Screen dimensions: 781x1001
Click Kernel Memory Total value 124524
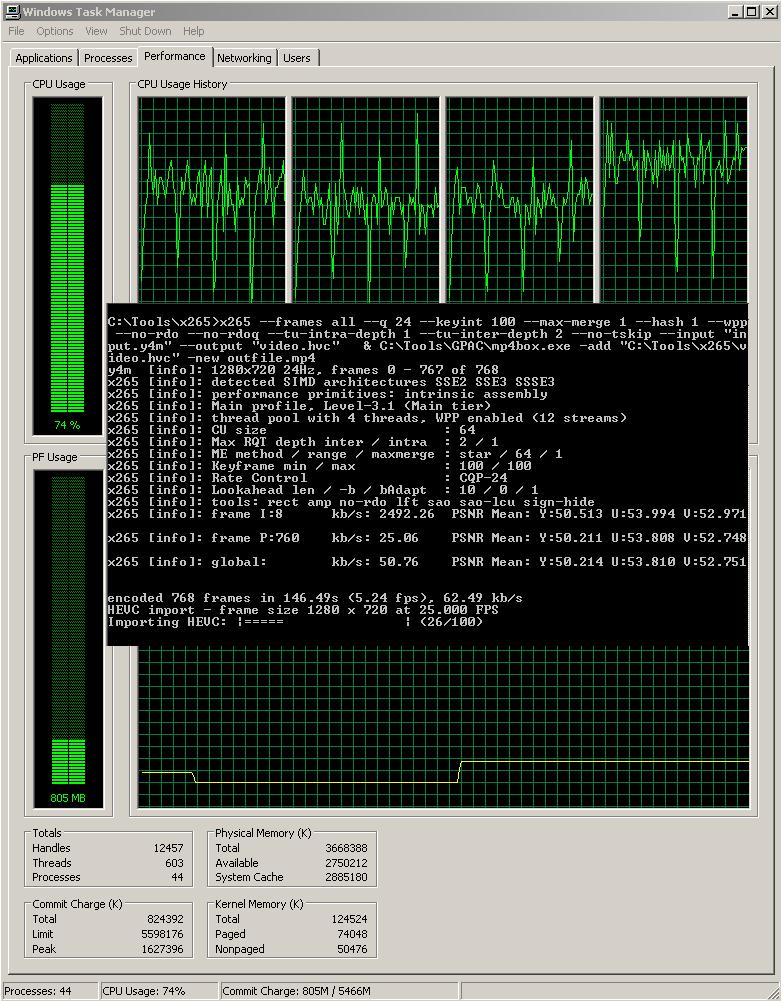pyautogui.click(x=349, y=919)
